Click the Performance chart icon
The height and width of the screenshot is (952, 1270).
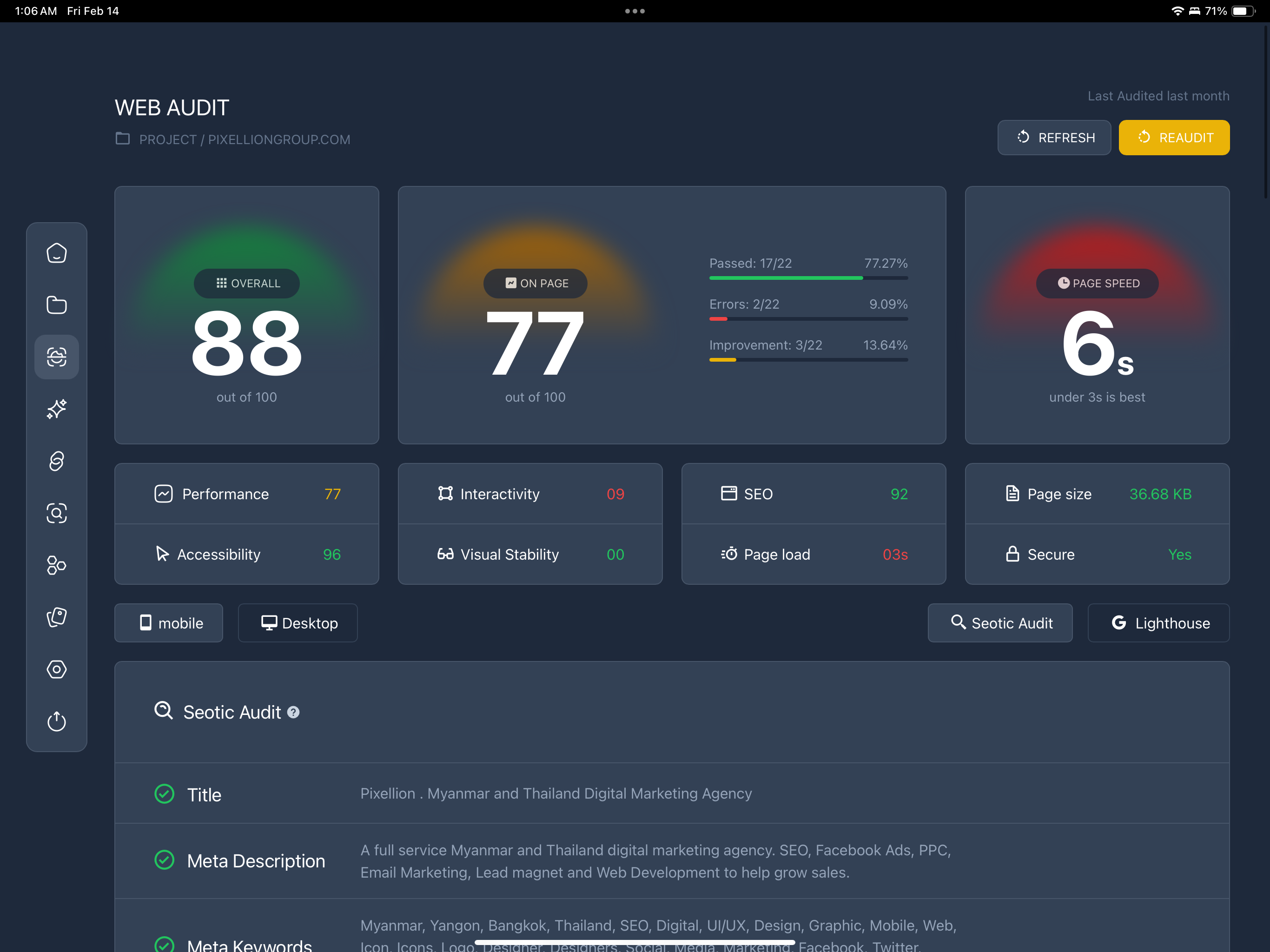(164, 494)
